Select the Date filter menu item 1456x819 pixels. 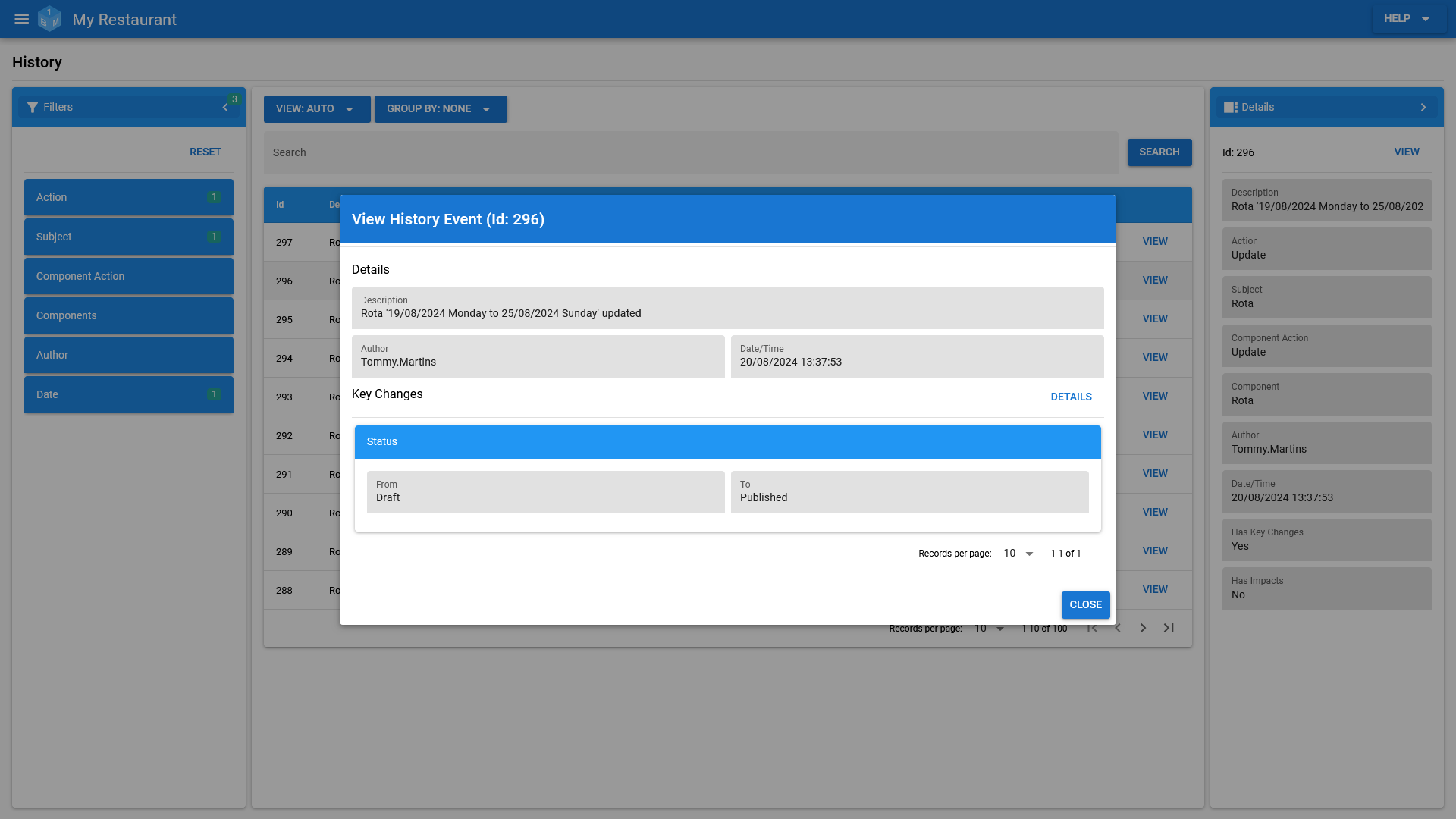[128, 394]
